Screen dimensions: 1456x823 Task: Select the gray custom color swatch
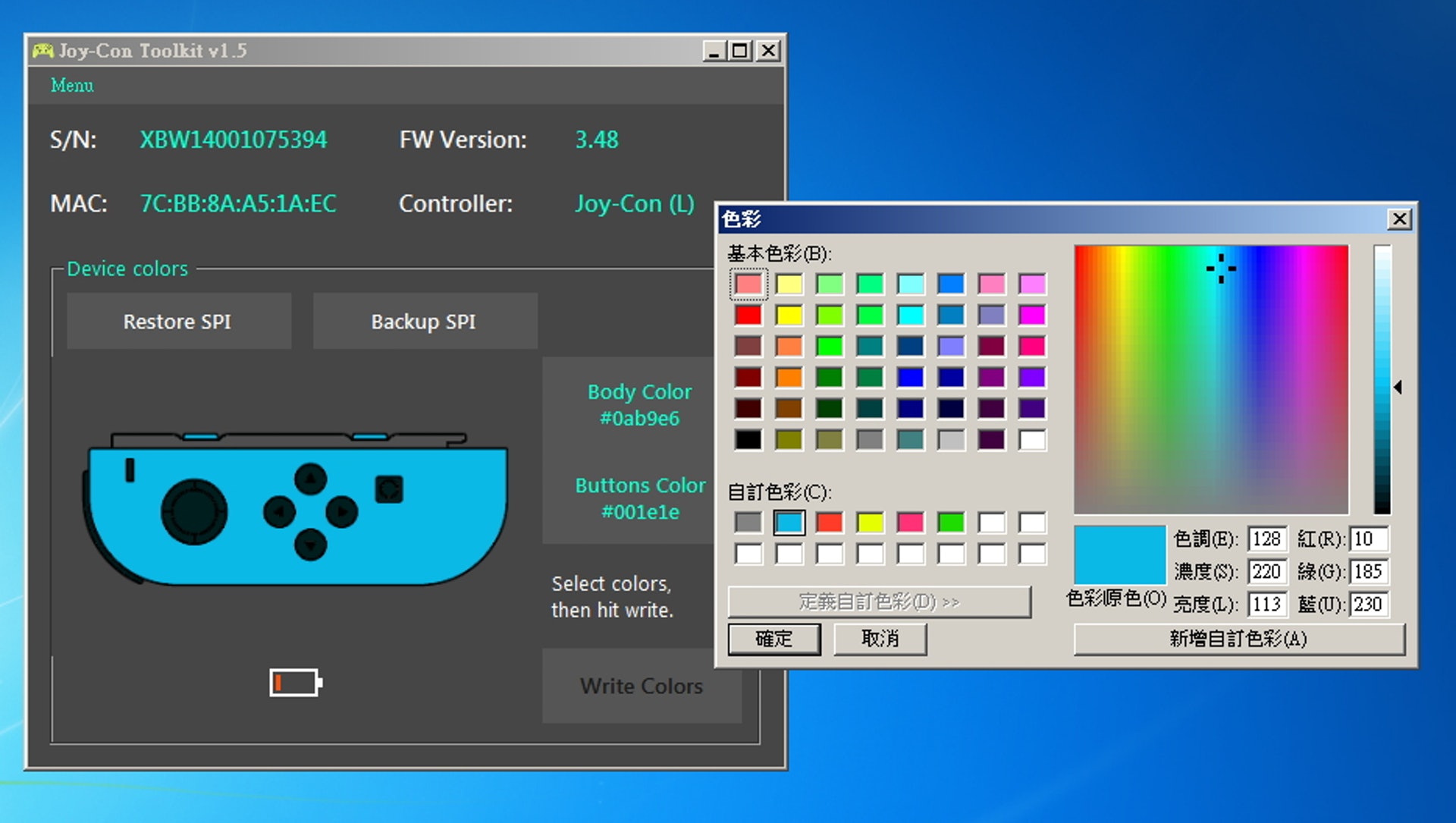point(748,523)
